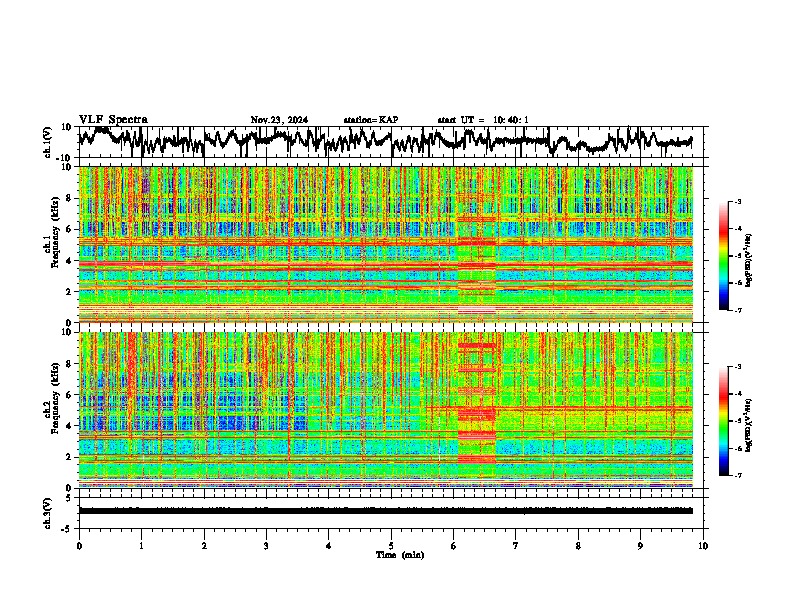This screenshot has height=612, width=792.
Task: Click time axis tick label "1"
Action: click(141, 546)
